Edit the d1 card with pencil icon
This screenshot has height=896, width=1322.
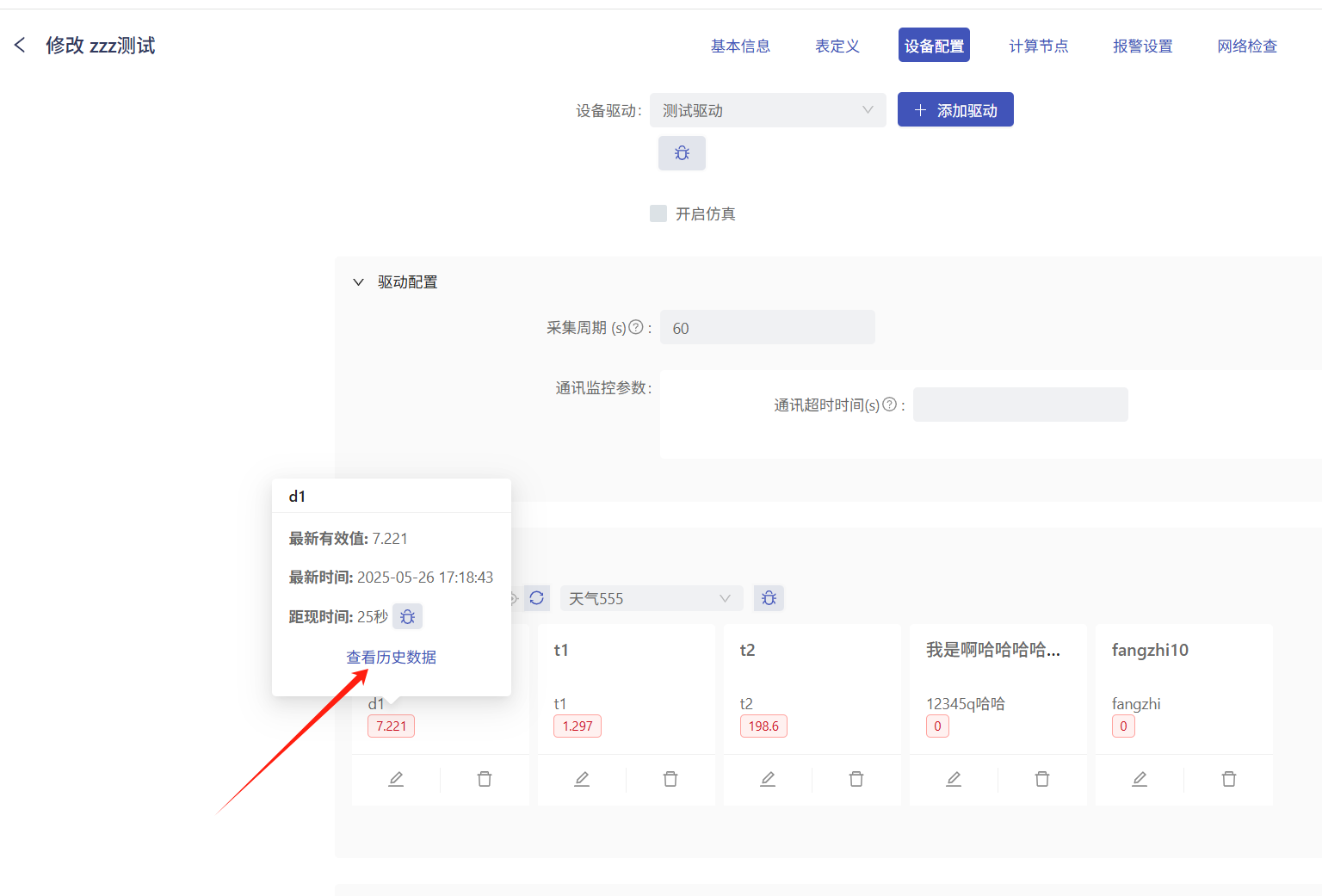[396, 779]
